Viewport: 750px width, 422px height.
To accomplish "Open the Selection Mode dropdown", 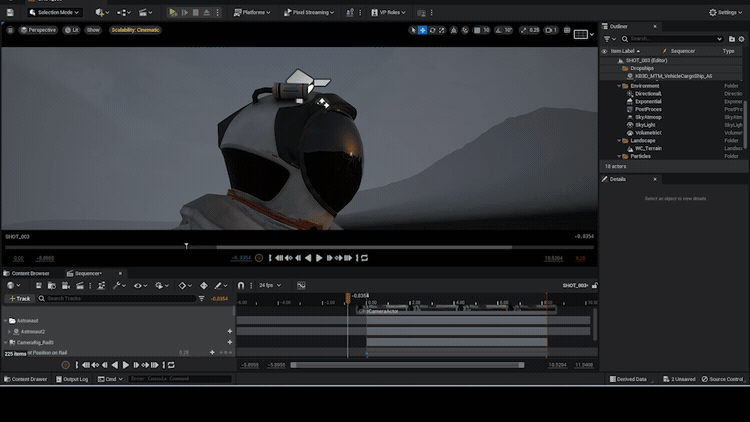I will 54,12.
